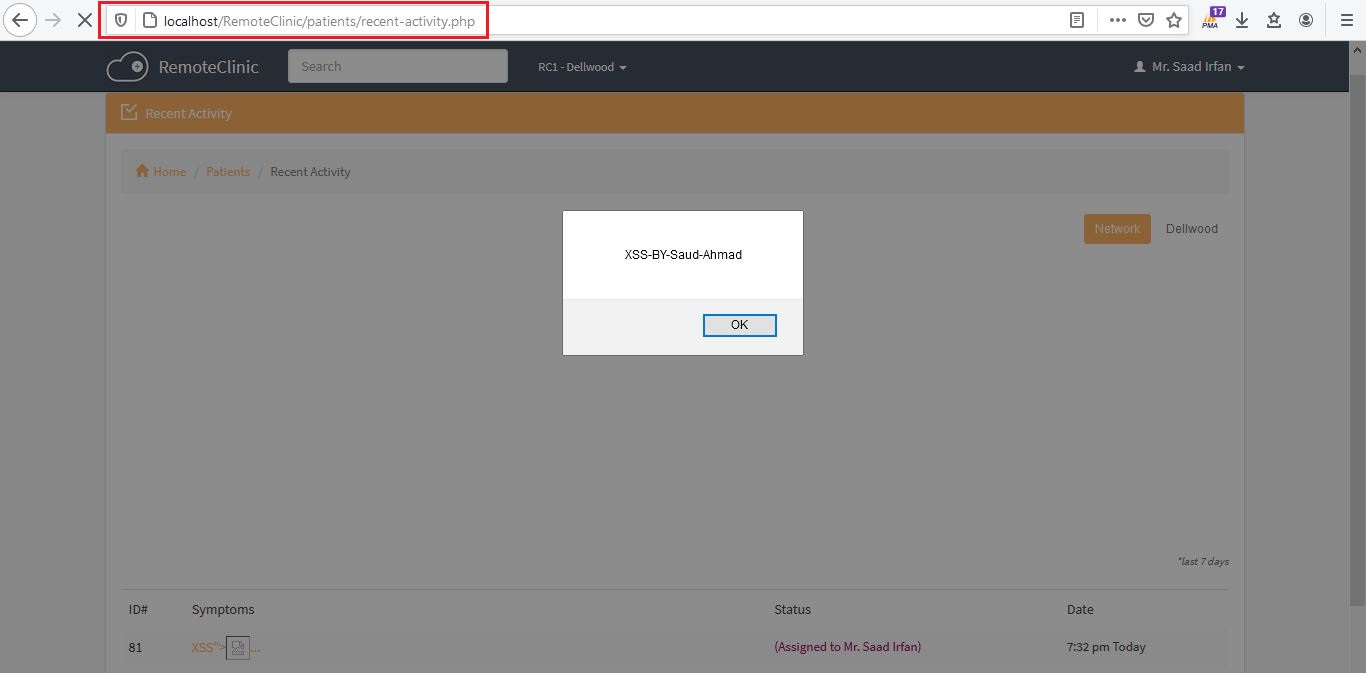The image size is (1366, 673).
Task: Click the Status column header
Action: pyautogui.click(x=792, y=609)
